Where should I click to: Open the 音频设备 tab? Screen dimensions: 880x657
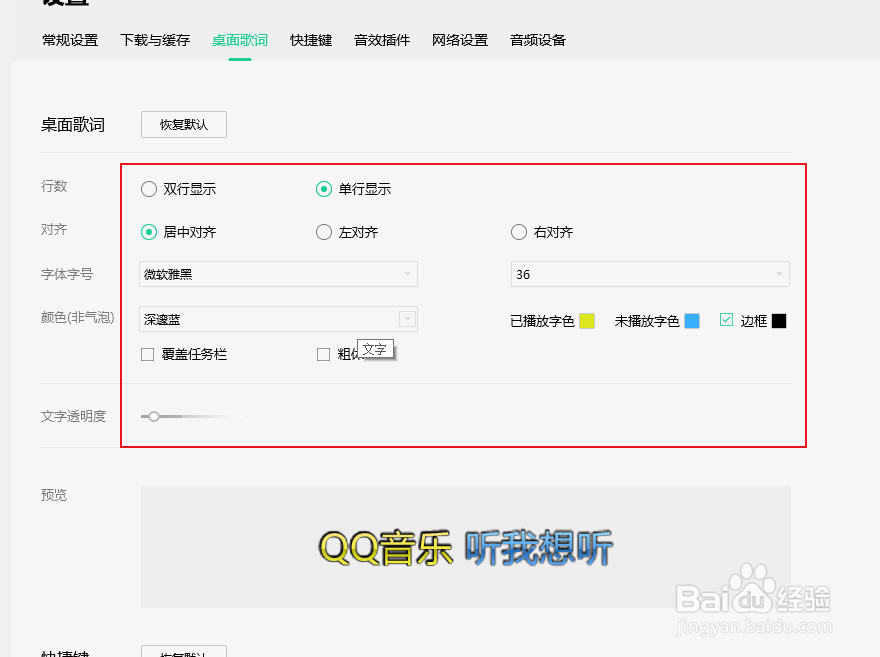pyautogui.click(x=538, y=40)
